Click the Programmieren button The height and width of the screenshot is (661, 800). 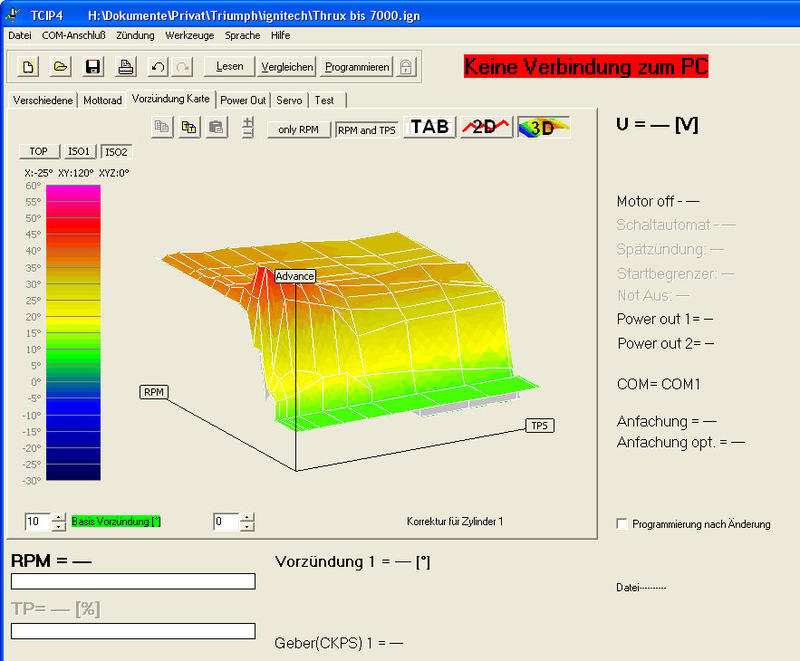(x=357, y=67)
